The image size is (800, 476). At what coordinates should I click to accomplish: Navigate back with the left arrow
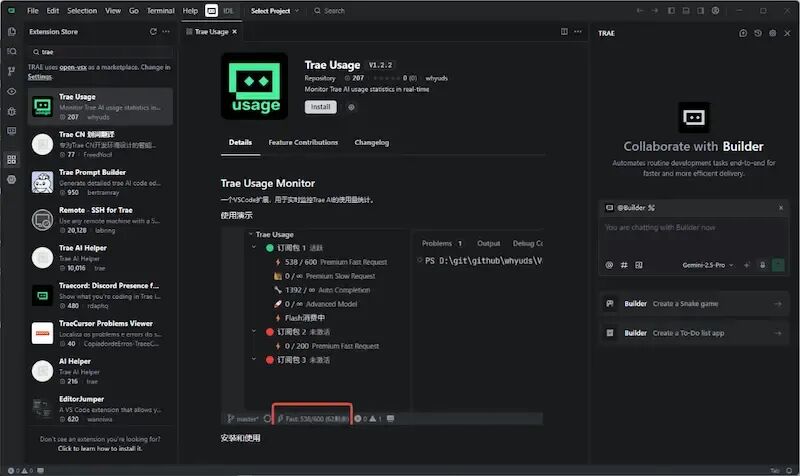[x=640, y=11]
